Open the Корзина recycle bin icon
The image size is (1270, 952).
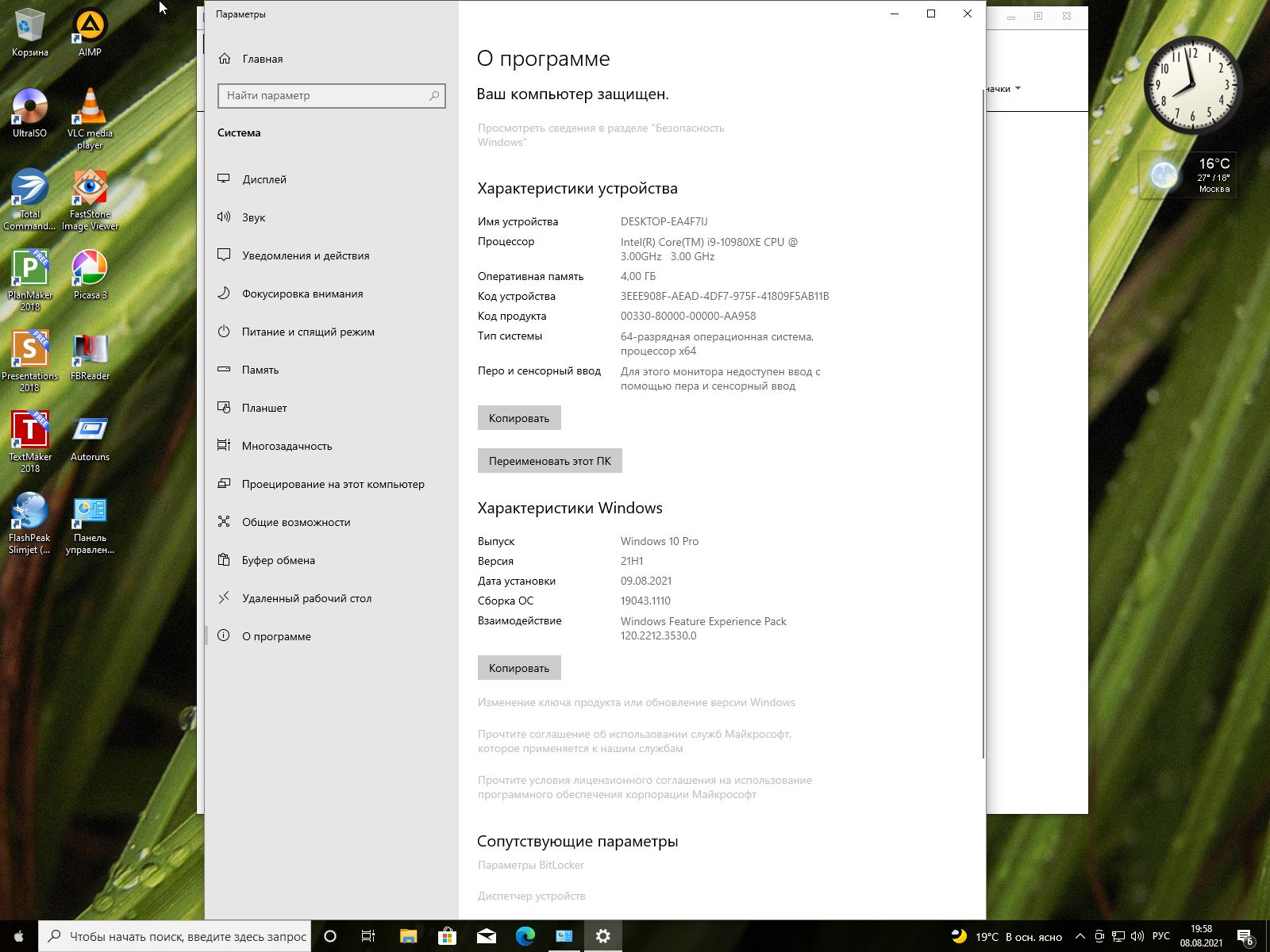[30, 33]
